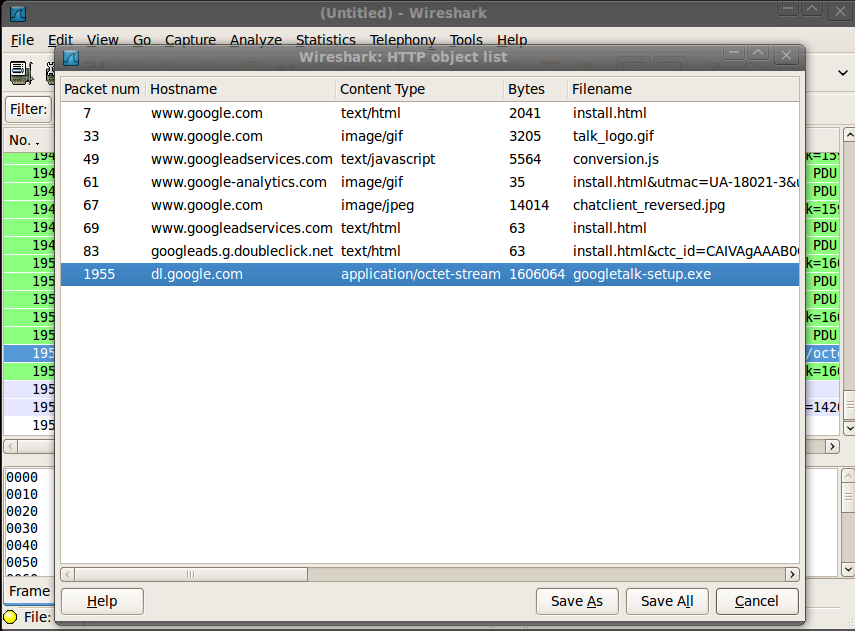Open the File menu
Screen dimensions: 855x631
[22, 40]
